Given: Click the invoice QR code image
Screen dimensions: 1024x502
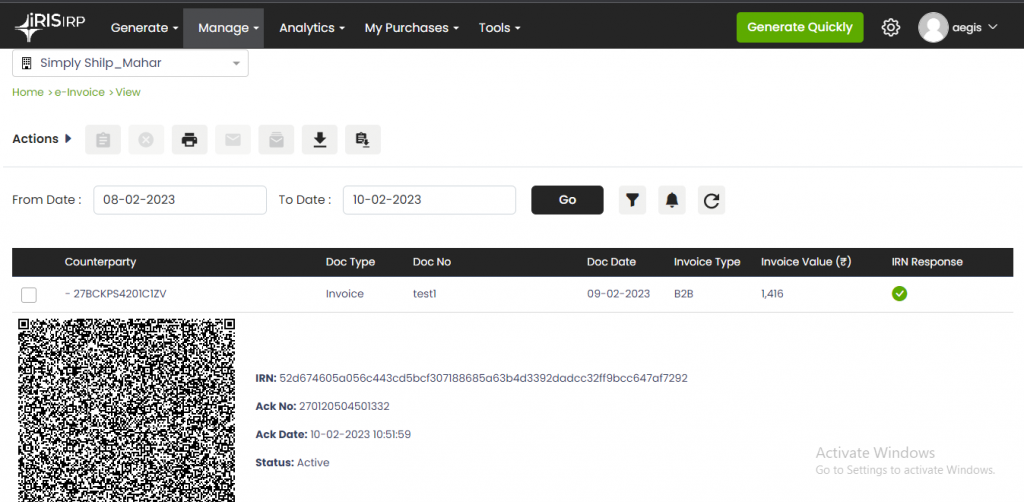Looking at the screenshot, I should pyautogui.click(x=126, y=410).
